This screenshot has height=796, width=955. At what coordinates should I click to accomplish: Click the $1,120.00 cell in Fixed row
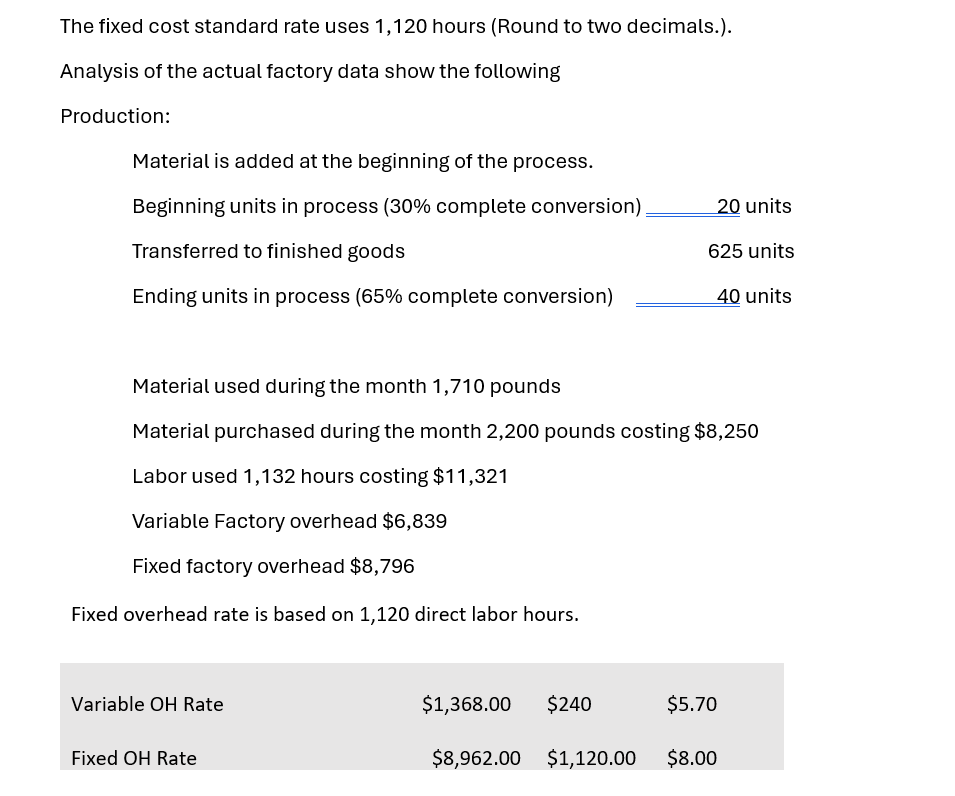click(x=591, y=758)
